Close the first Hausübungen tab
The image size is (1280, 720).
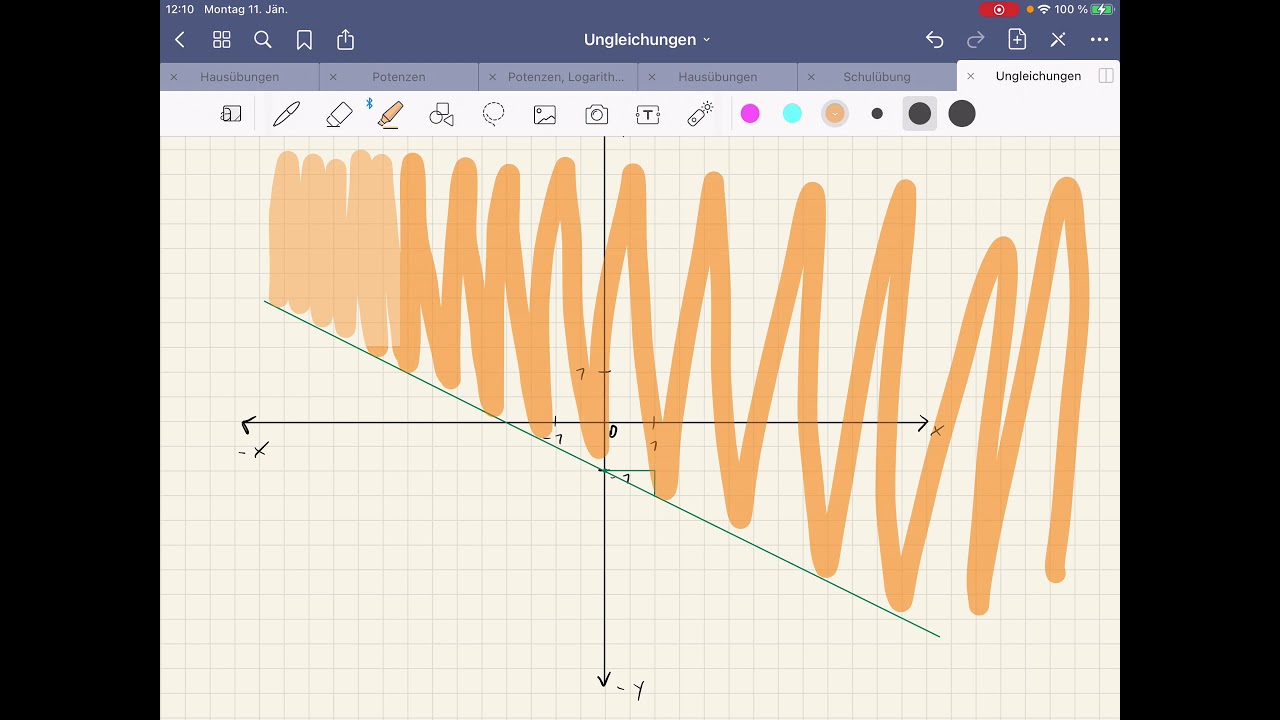(x=174, y=77)
